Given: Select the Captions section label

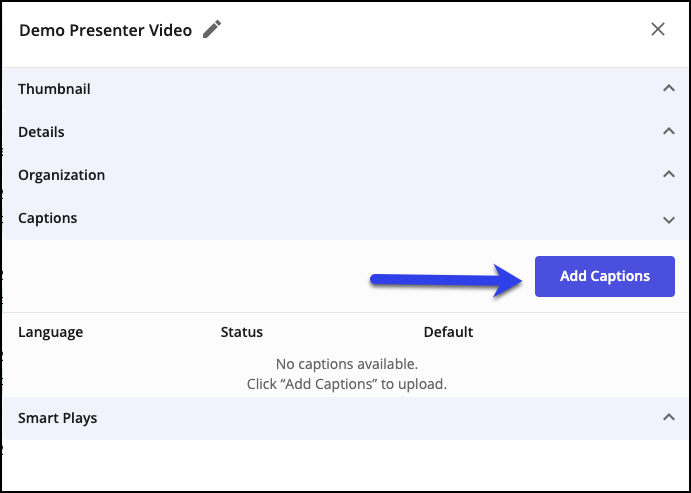Looking at the screenshot, I should point(48,218).
